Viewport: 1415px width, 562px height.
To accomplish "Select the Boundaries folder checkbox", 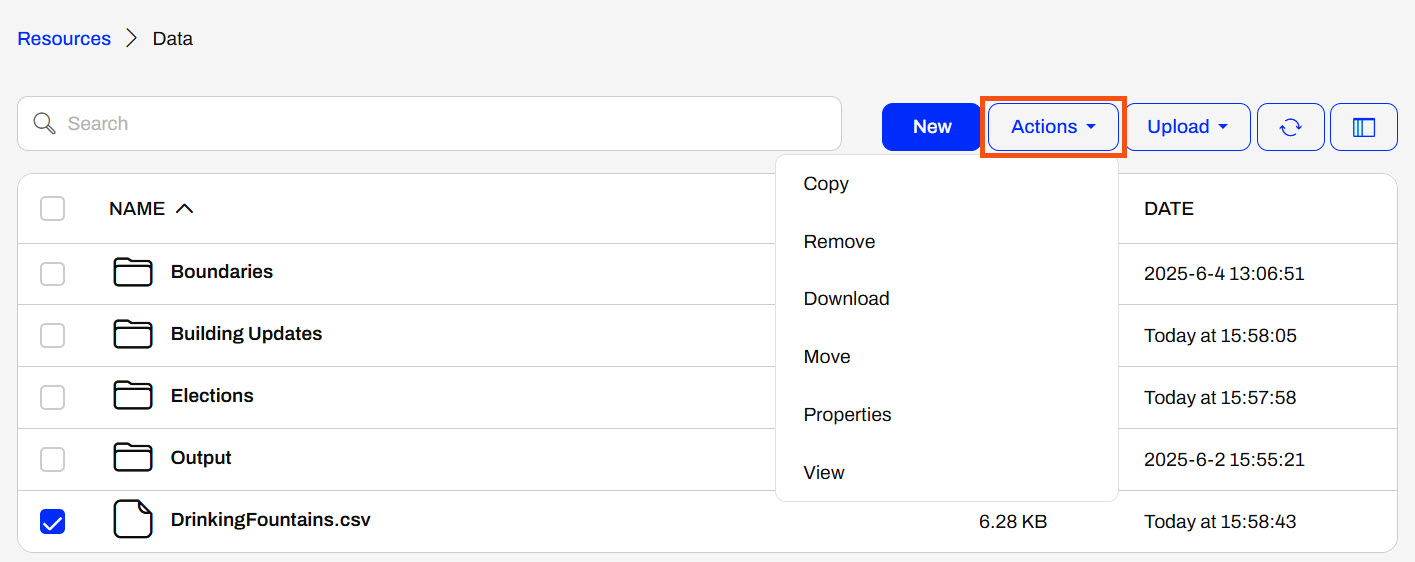I will [x=52, y=273].
